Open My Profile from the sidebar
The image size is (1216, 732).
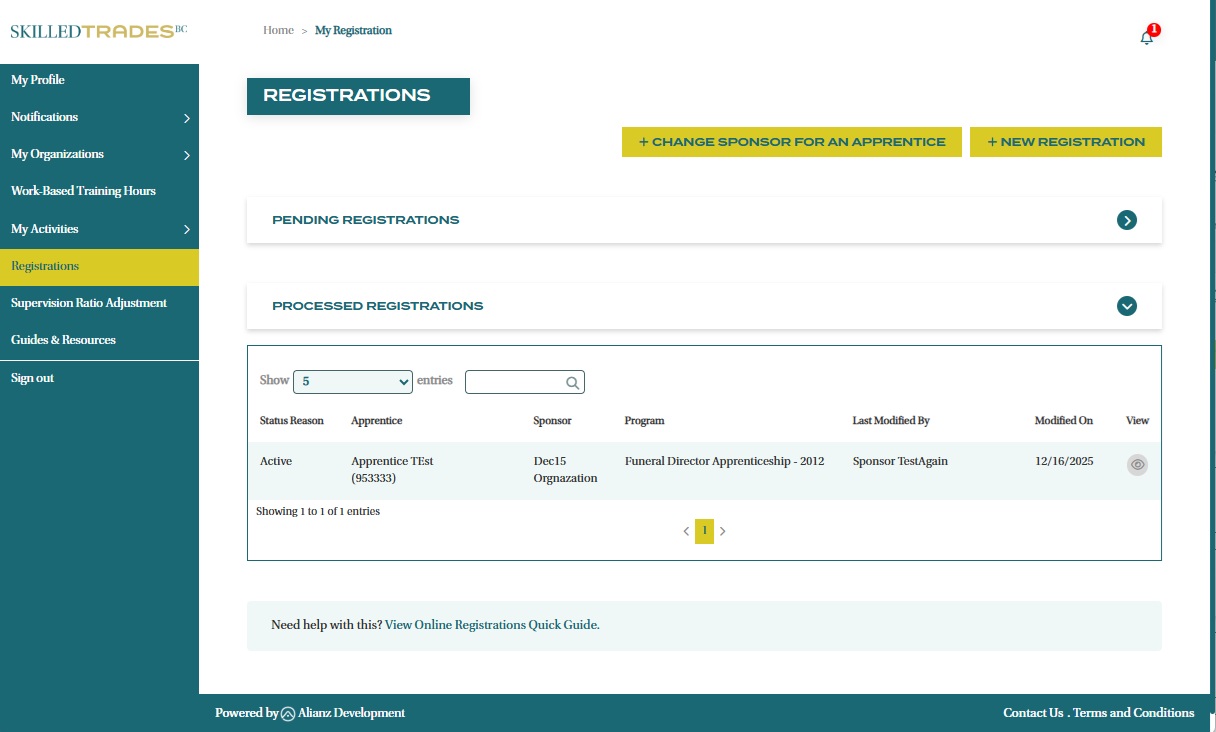(x=38, y=80)
